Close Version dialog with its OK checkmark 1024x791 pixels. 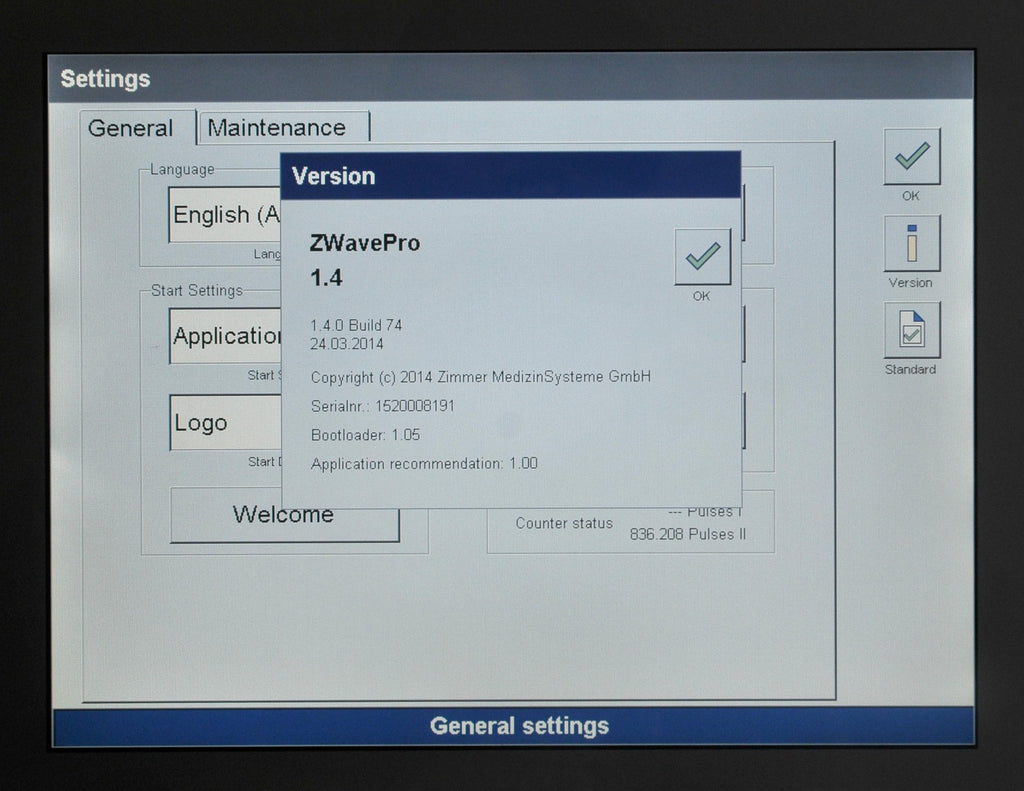tap(702, 257)
